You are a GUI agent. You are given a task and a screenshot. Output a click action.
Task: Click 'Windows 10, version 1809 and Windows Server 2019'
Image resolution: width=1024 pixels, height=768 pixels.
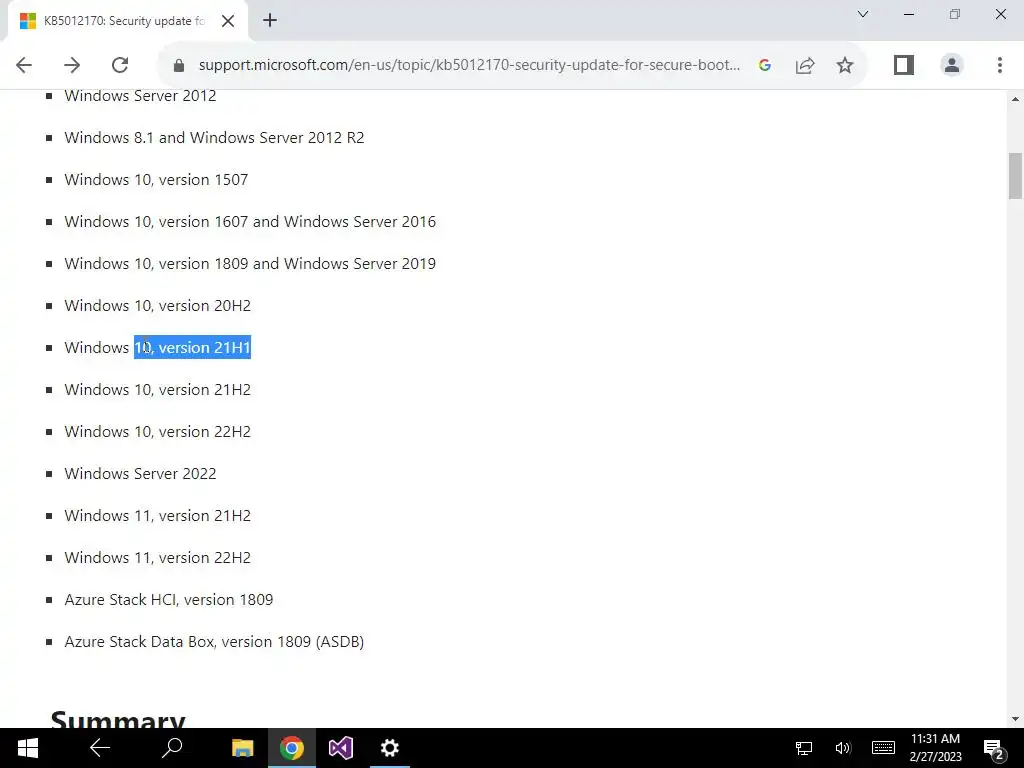click(x=250, y=264)
